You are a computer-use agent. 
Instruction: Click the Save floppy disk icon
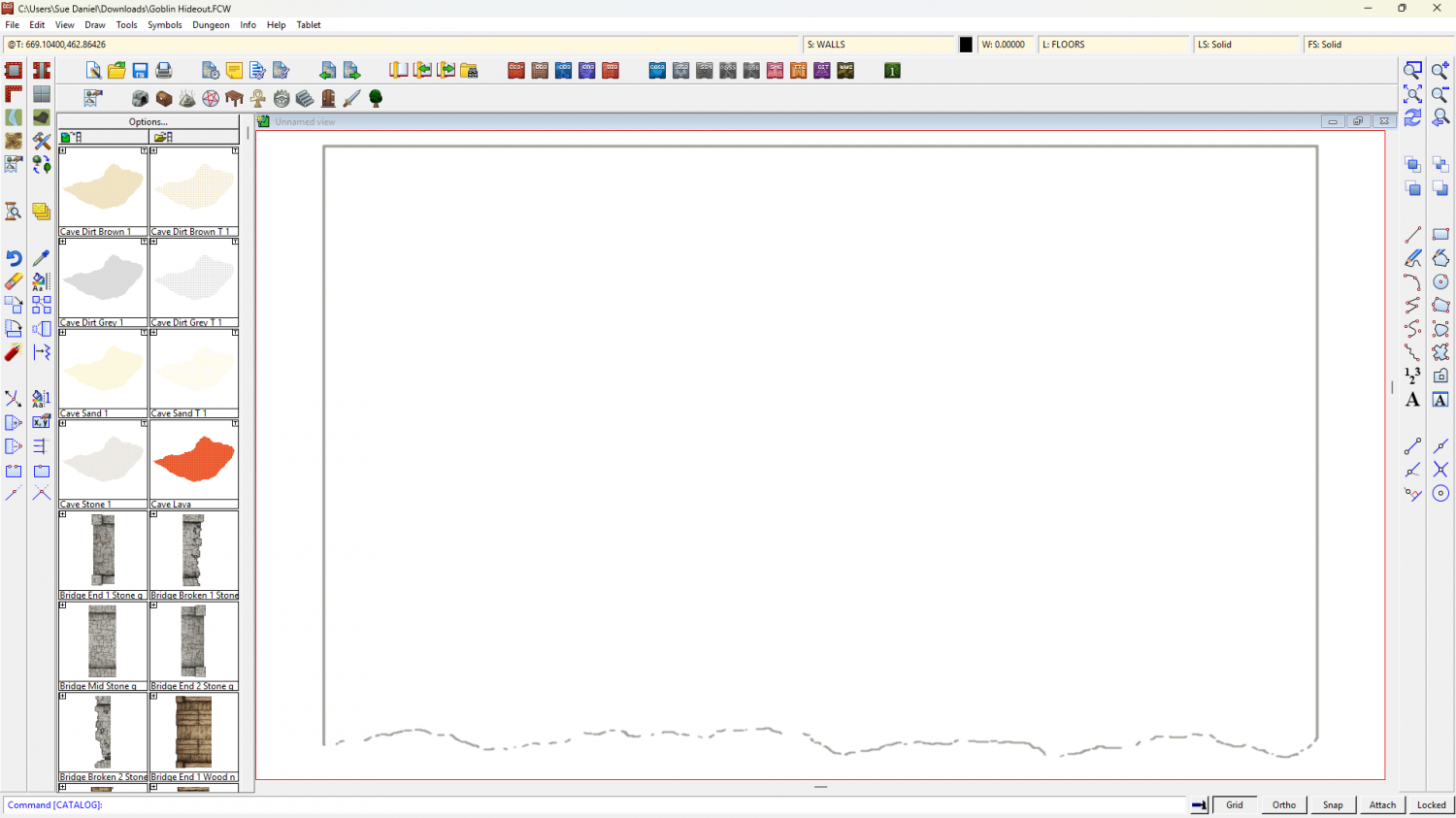coord(140,71)
